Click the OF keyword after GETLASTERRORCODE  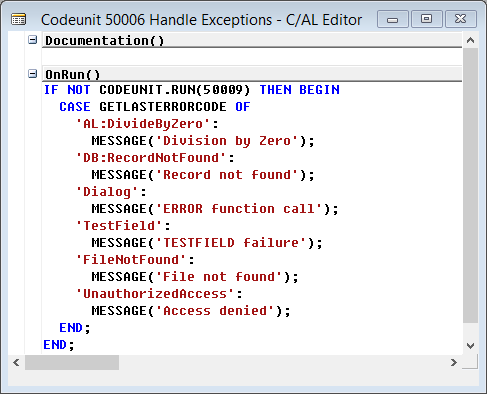coord(243,107)
